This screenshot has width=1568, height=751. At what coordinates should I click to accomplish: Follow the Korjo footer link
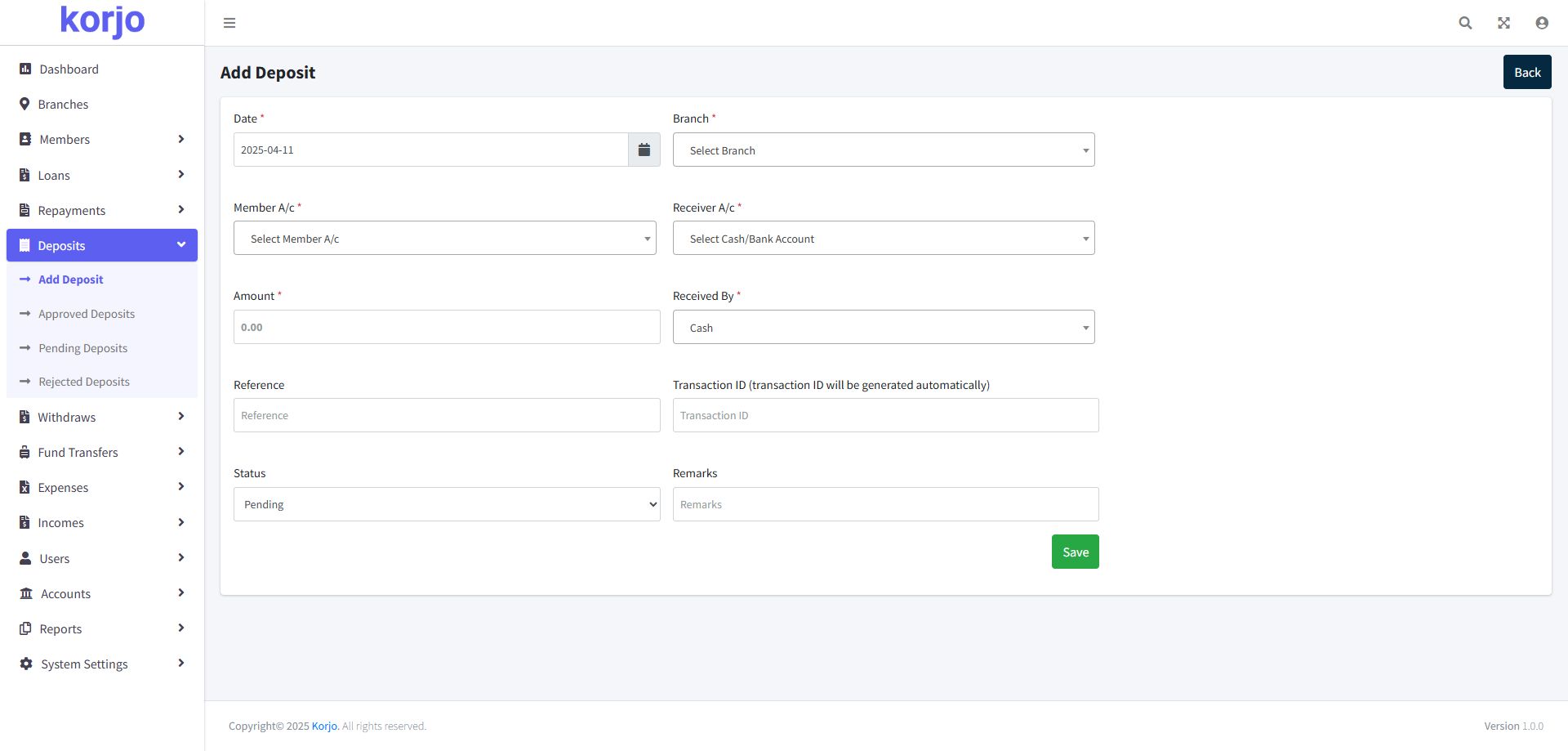(324, 726)
